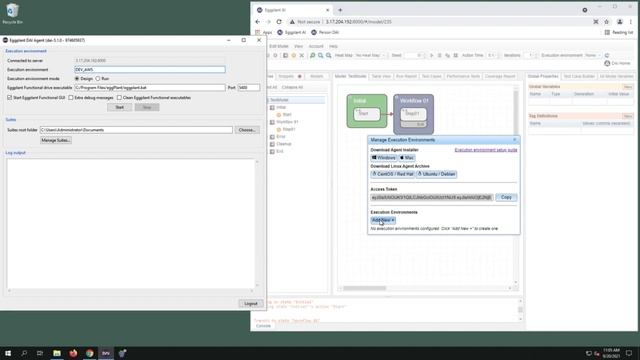Open the Account menu
640x360 pixels.
tap(316, 47)
